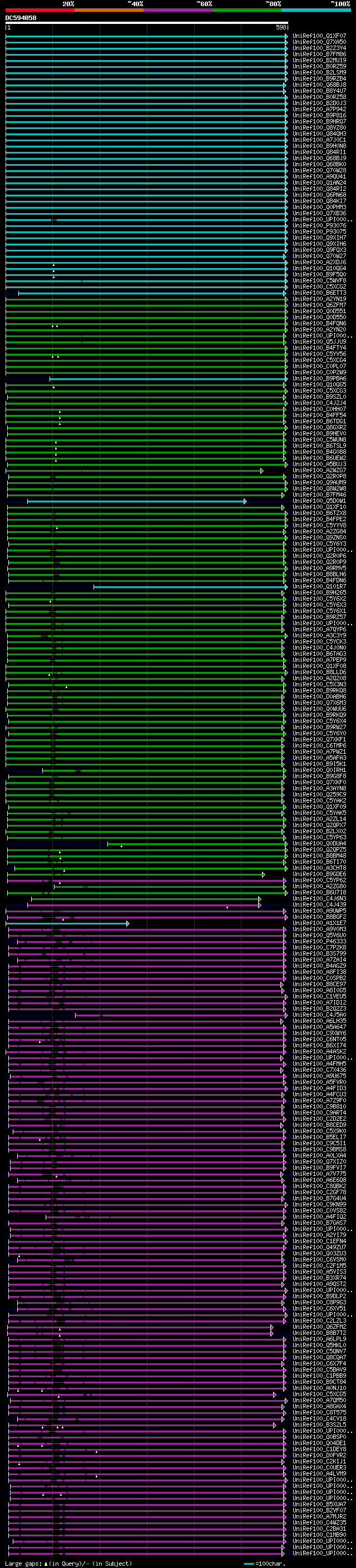Image resolution: width=356 pixels, height=1568 pixels.
Task: Click the white query sequence ruler bar
Action: (x=147, y=23)
